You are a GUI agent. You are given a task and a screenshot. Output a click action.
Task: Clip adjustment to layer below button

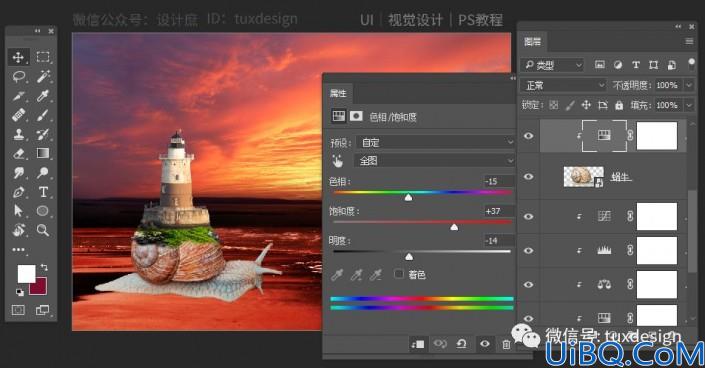(x=417, y=344)
